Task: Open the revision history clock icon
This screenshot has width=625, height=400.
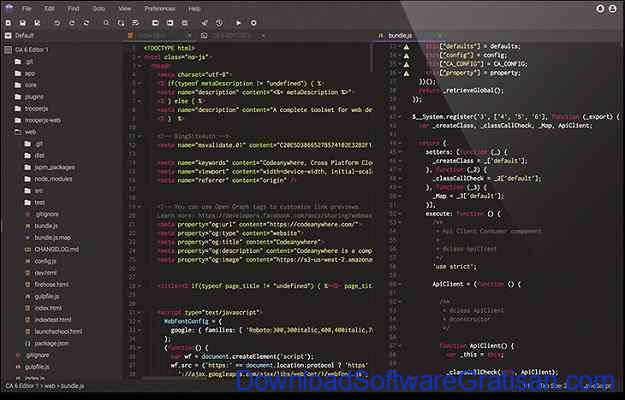Action: click(x=219, y=23)
